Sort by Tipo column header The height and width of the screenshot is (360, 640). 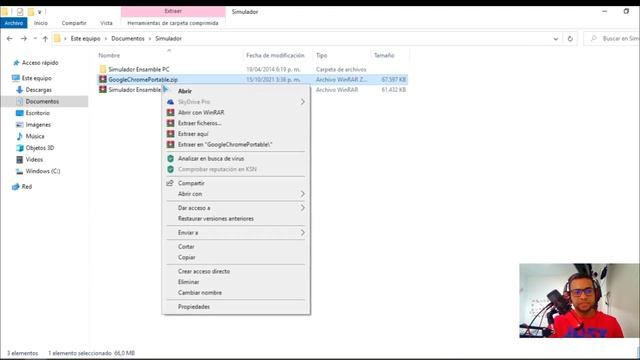coord(322,55)
